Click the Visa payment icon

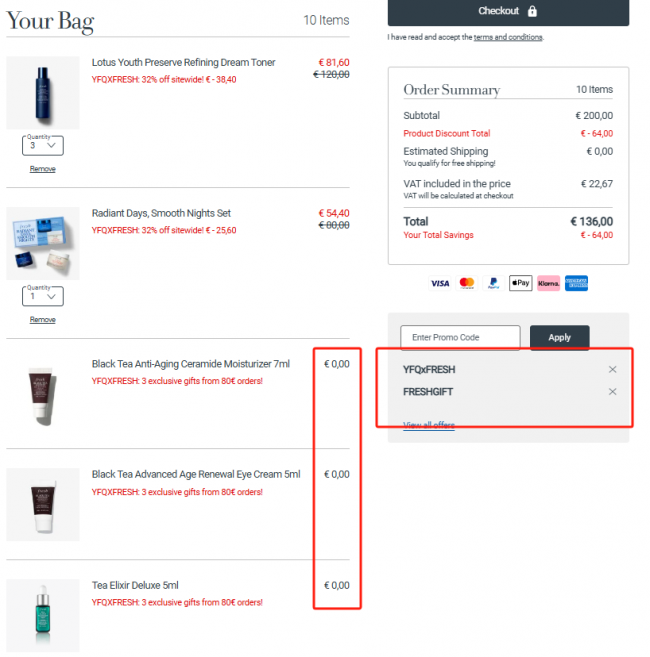(440, 283)
